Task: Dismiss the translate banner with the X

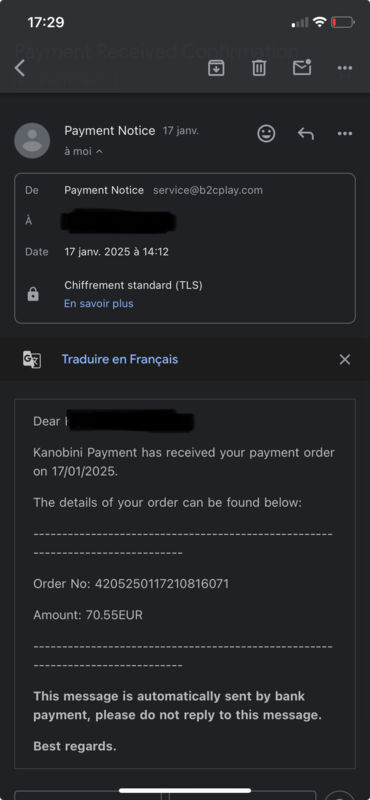Action: tap(345, 360)
